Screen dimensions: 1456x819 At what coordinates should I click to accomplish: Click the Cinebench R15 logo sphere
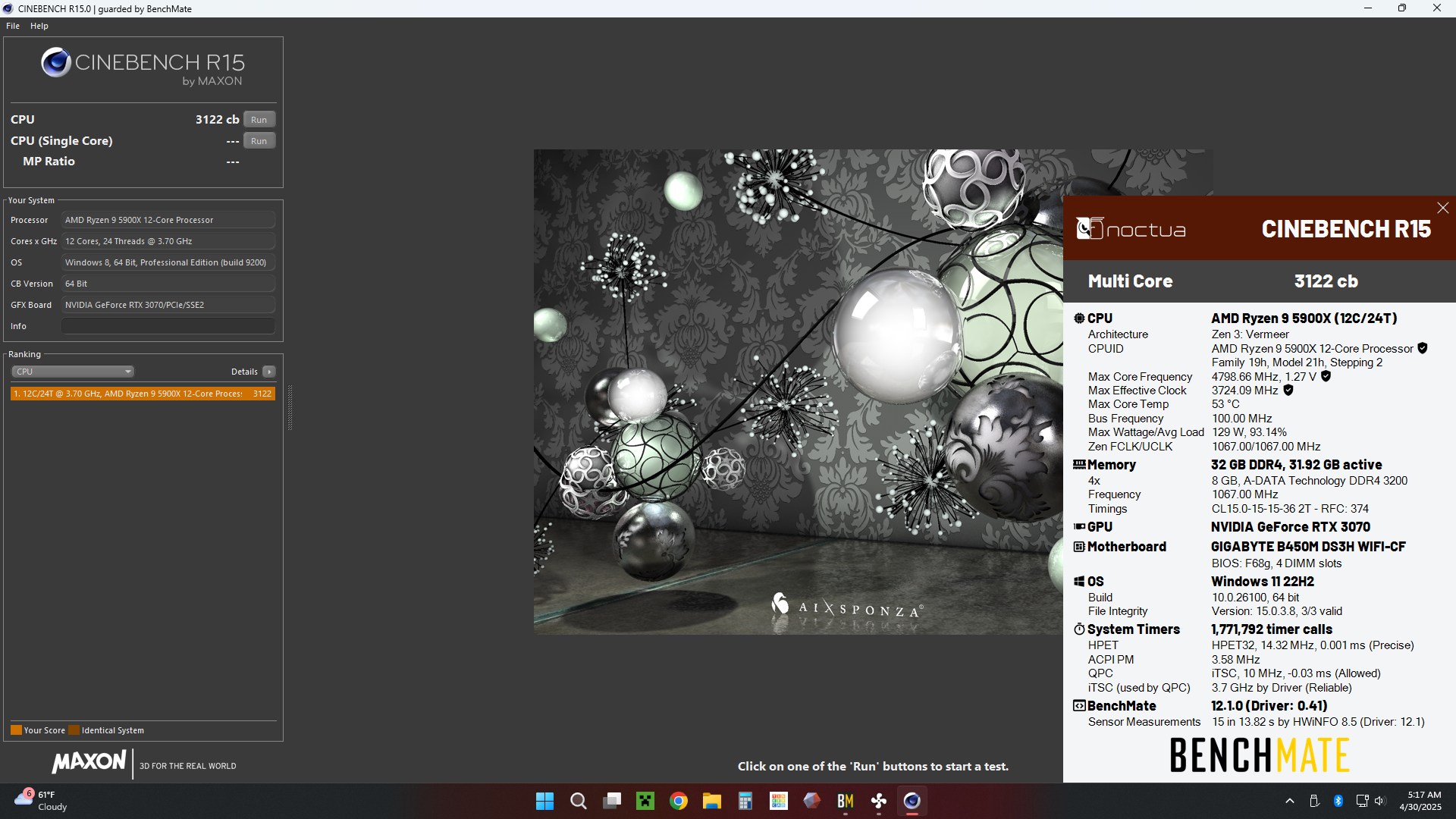[x=56, y=63]
